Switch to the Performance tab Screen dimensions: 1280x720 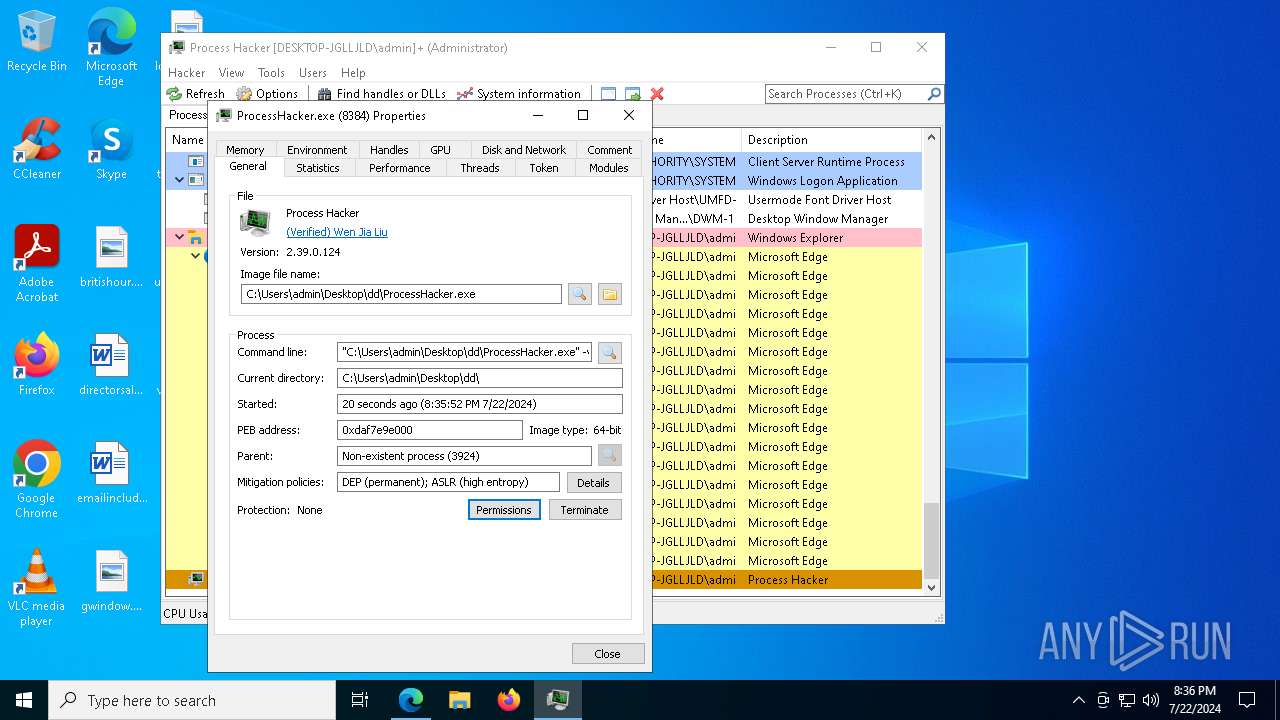tap(400, 168)
